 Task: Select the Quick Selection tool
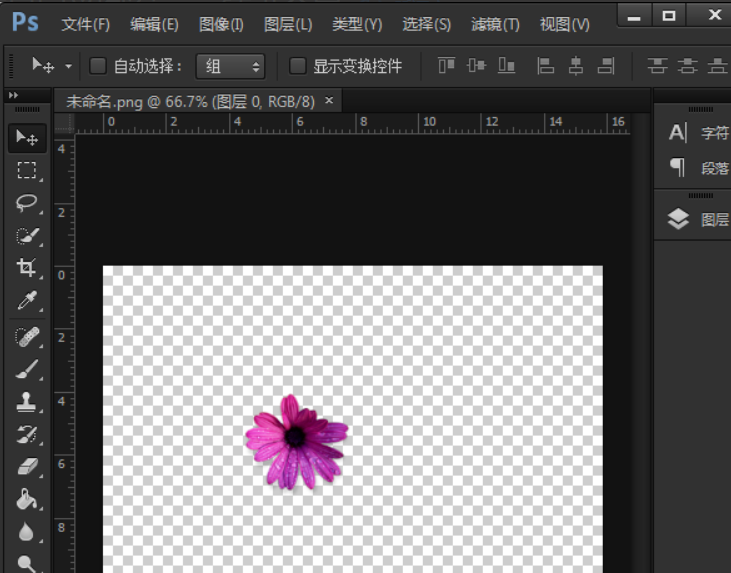pyautogui.click(x=27, y=235)
